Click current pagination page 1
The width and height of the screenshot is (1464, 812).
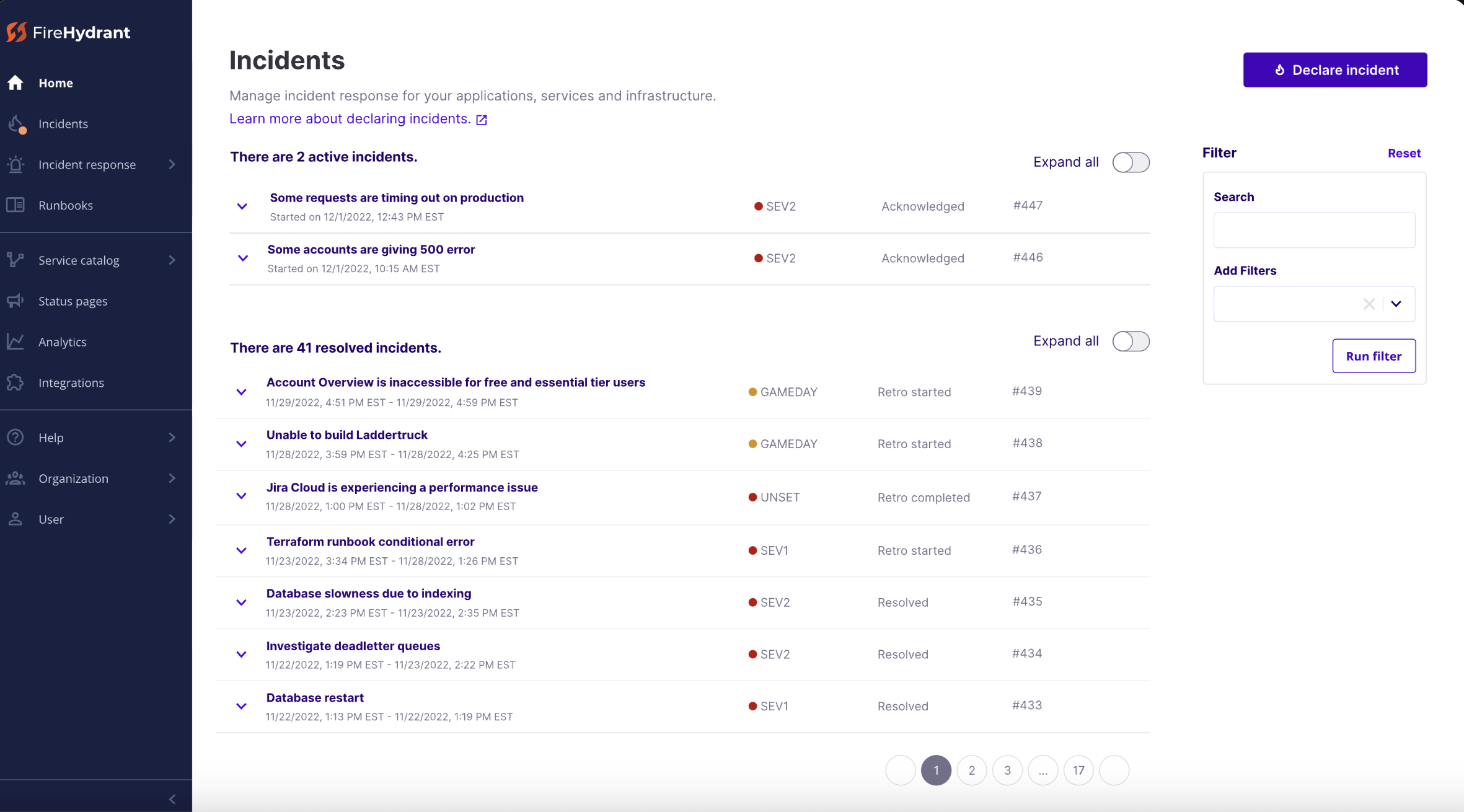(x=936, y=770)
